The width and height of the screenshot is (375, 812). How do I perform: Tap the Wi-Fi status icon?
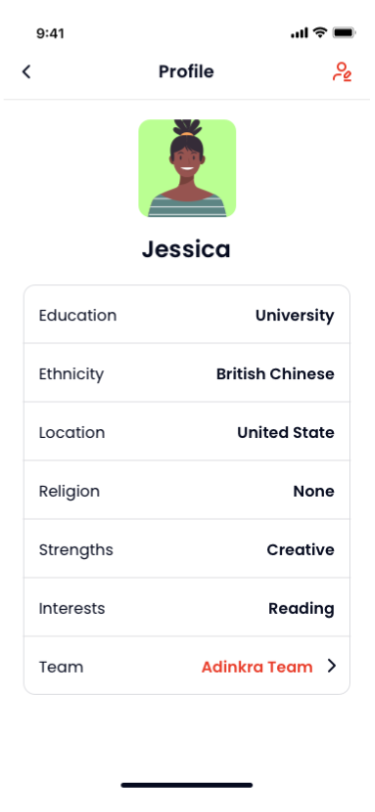click(321, 33)
